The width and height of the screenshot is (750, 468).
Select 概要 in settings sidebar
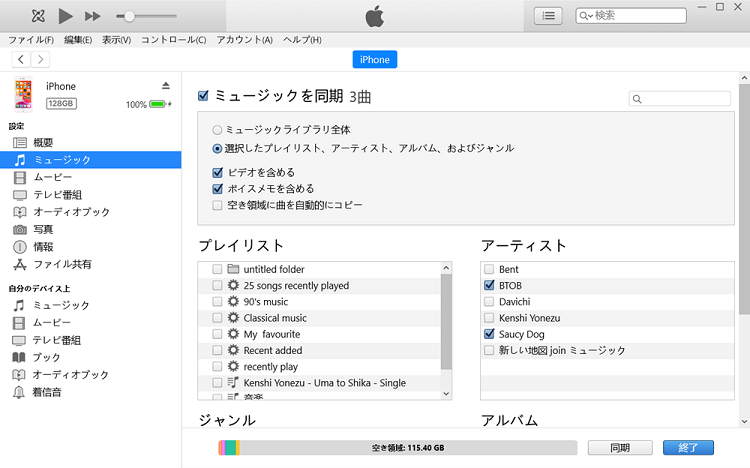90,143
